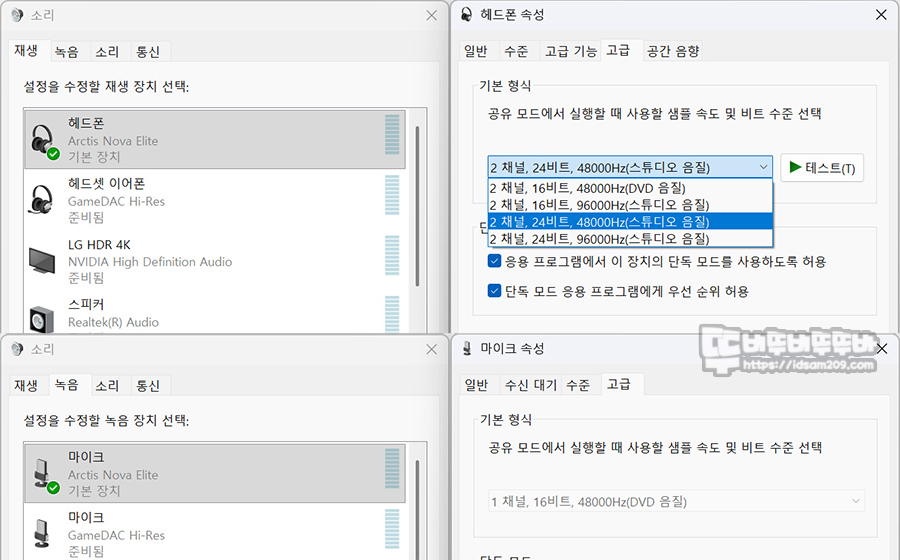
Task: Choose highlighted 2 채널, 24비트, 48000Hz option in list
Action: coord(630,221)
